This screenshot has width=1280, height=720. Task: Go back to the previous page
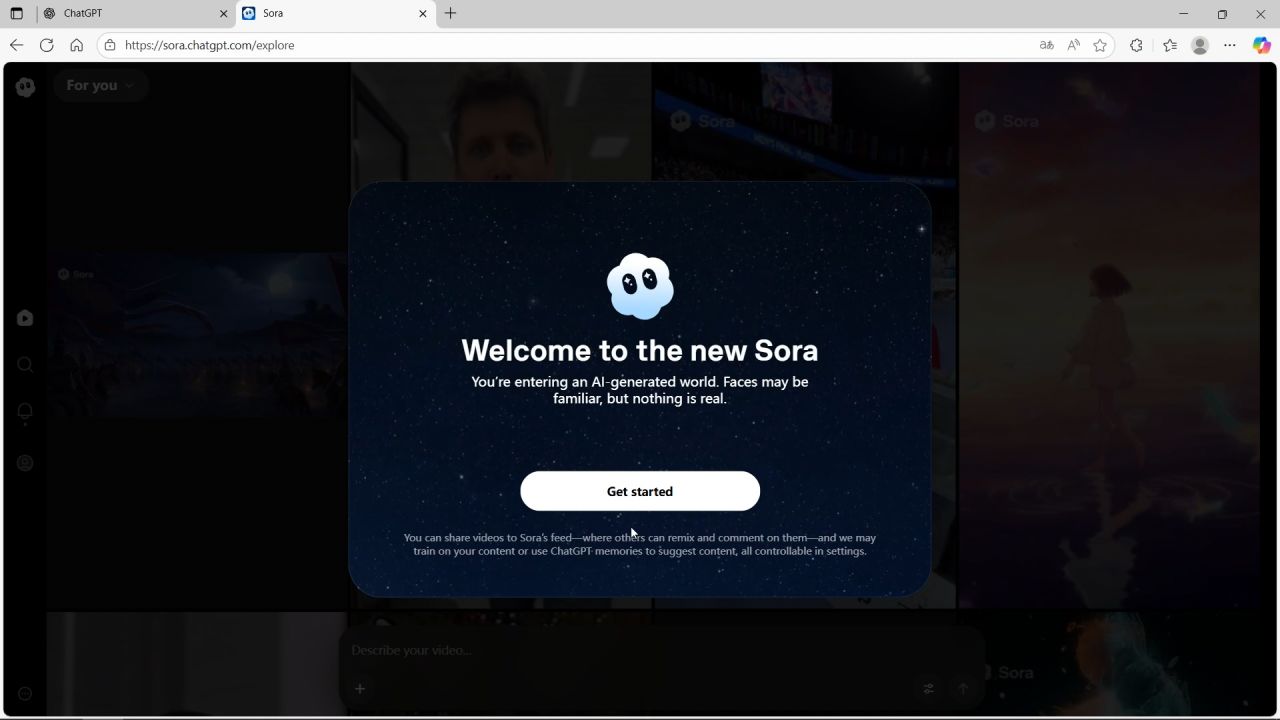[16, 45]
